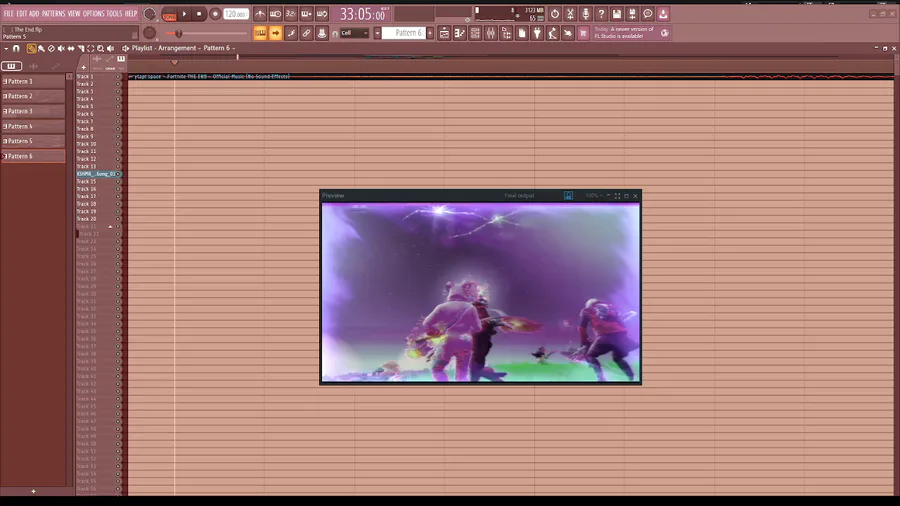Open the Playlist window icon

click(x=444, y=33)
